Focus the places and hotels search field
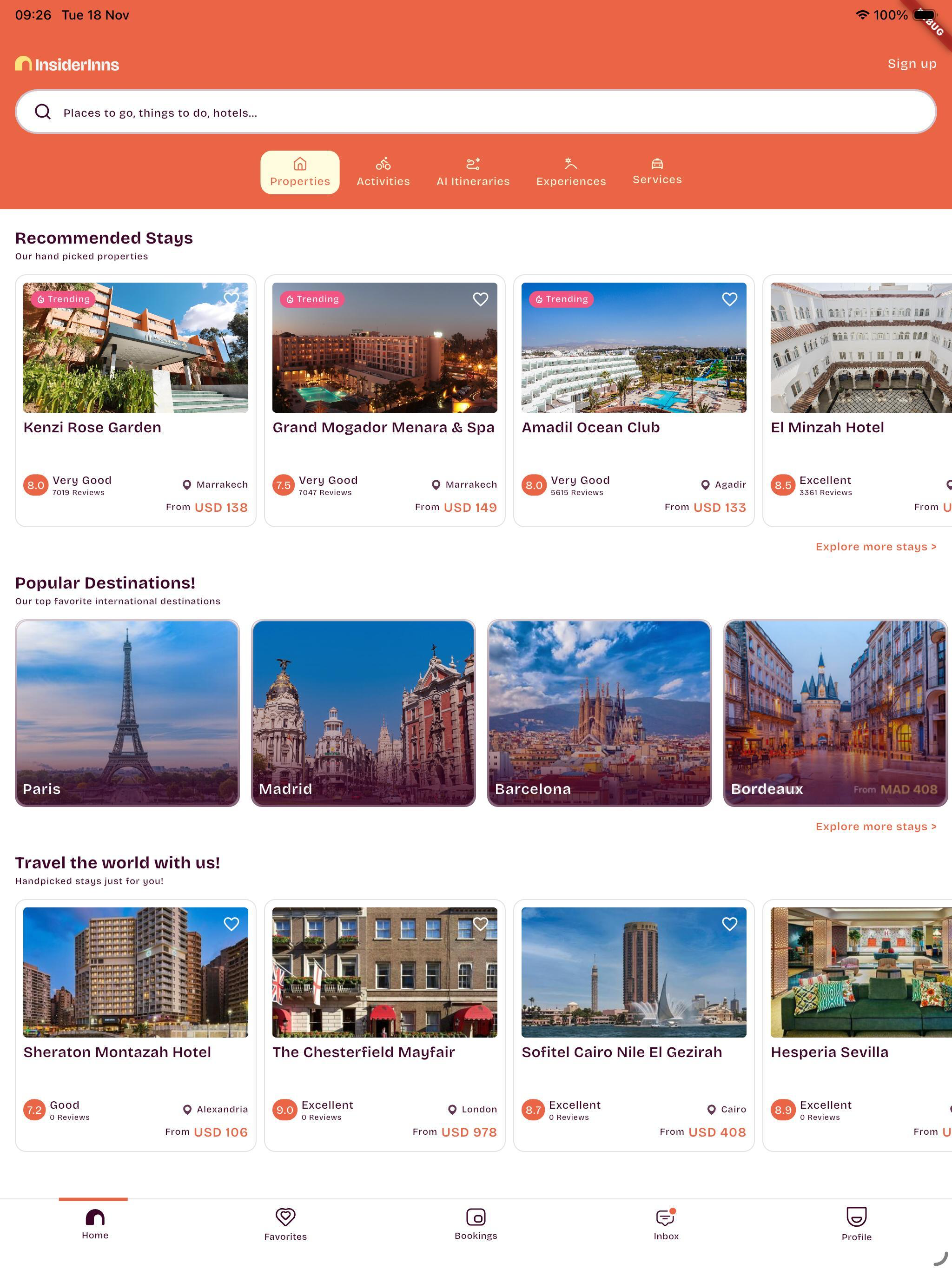952x1270 pixels. click(476, 112)
